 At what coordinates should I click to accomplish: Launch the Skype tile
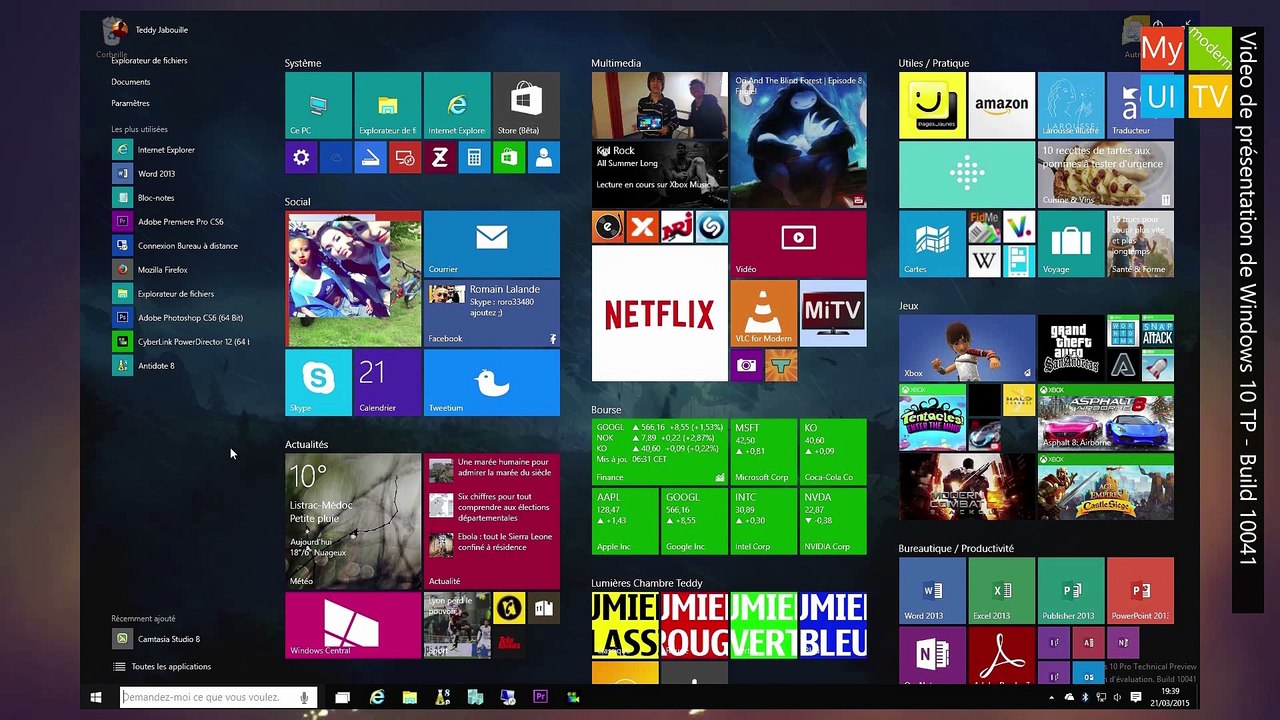[x=318, y=382]
